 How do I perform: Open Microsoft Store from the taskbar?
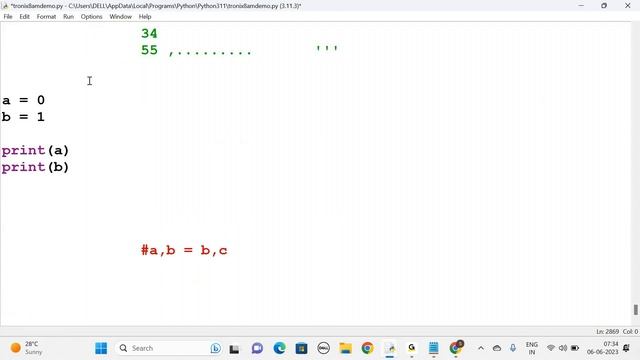[302, 348]
